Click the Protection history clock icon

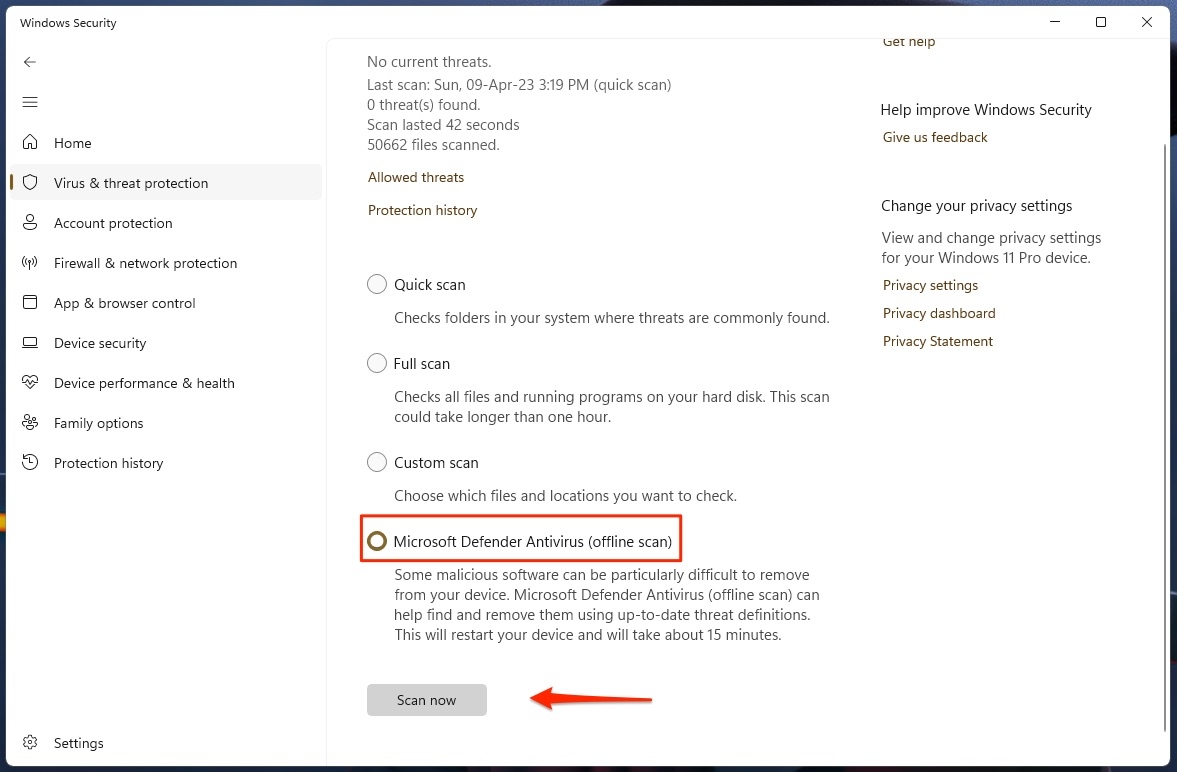click(30, 462)
